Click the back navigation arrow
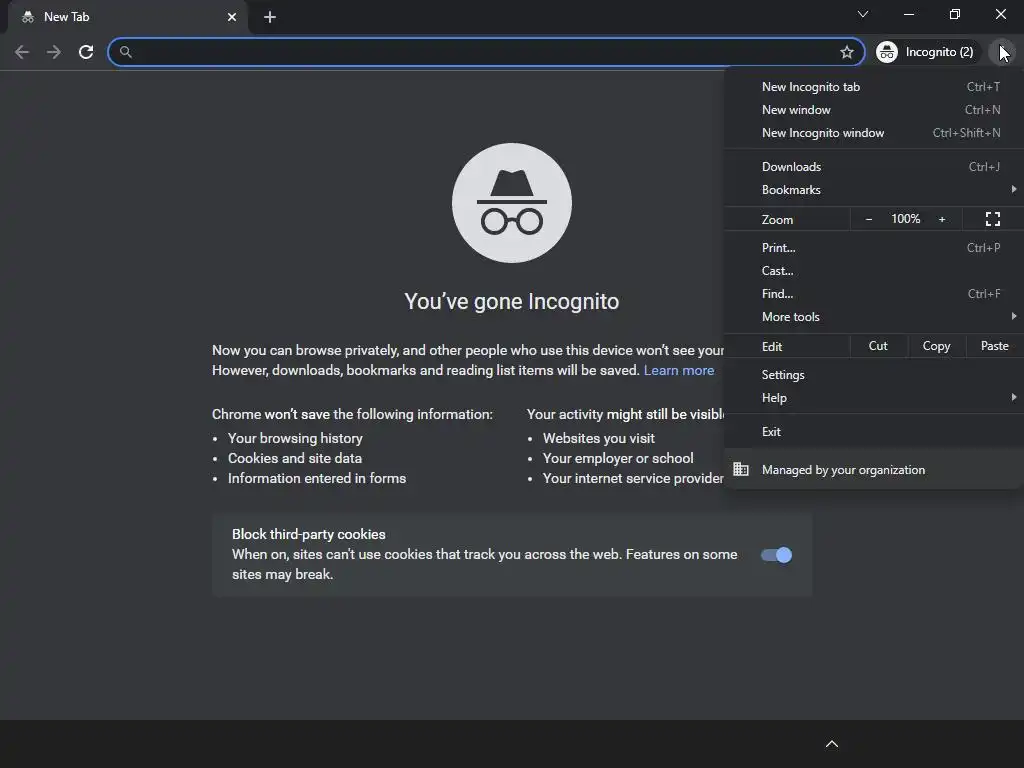This screenshot has width=1024, height=768. 22,52
